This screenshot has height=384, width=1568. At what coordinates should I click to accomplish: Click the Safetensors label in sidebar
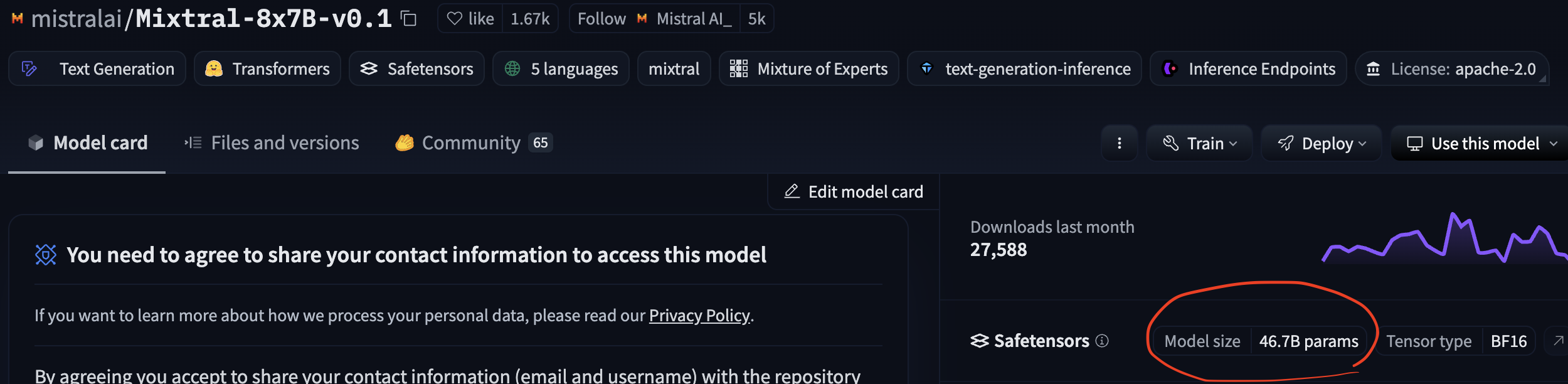tap(1041, 341)
